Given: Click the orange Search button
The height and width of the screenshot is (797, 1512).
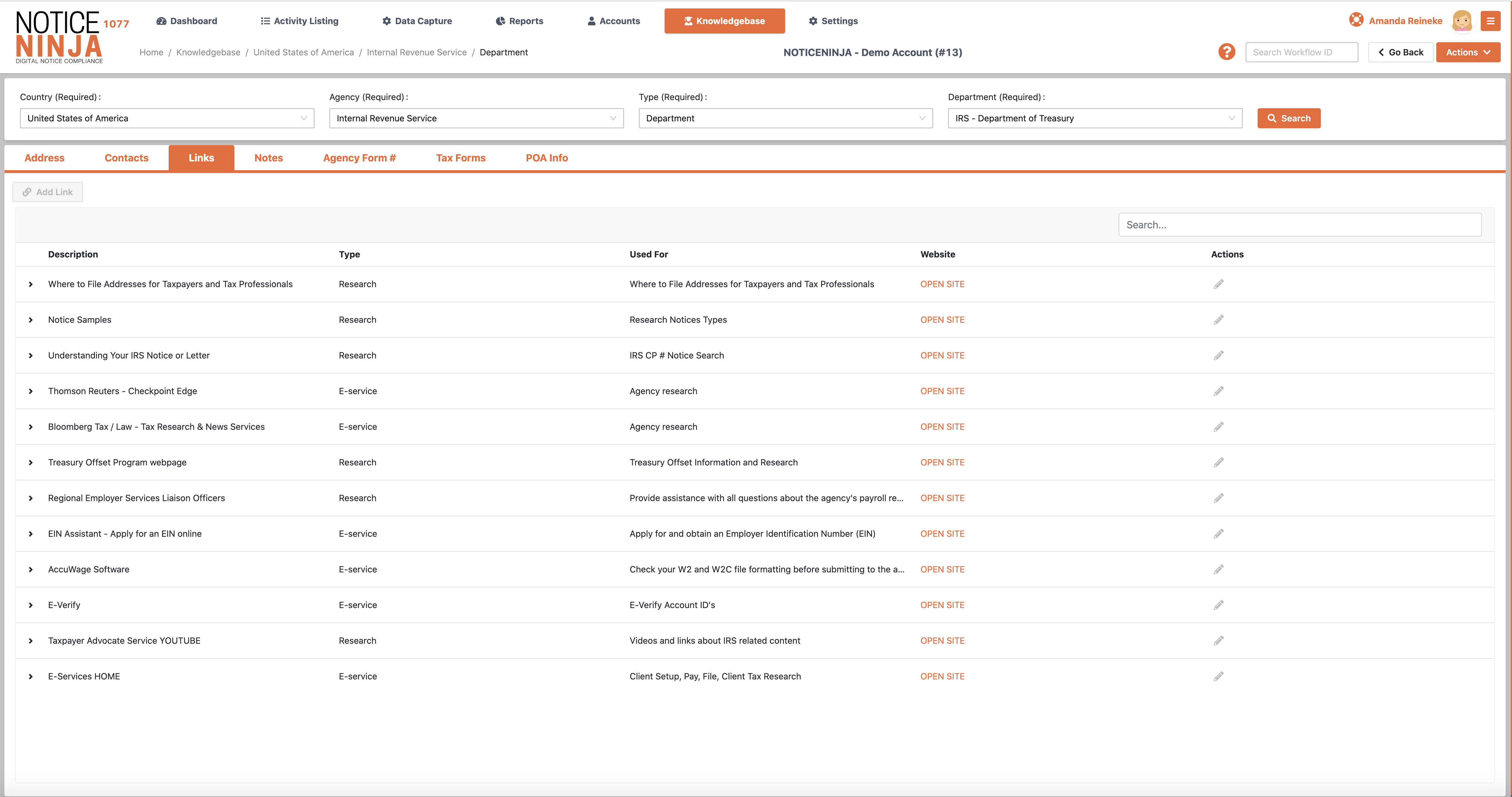Looking at the screenshot, I should tap(1288, 118).
